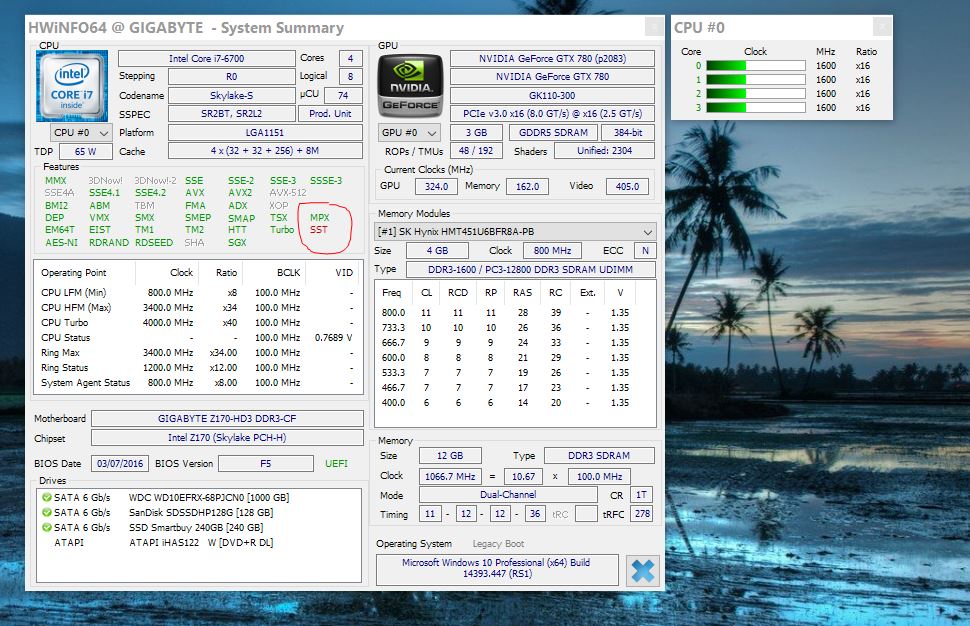Click the Dual-Channel mode field
Screen dimensions: 970x626
coord(508,495)
